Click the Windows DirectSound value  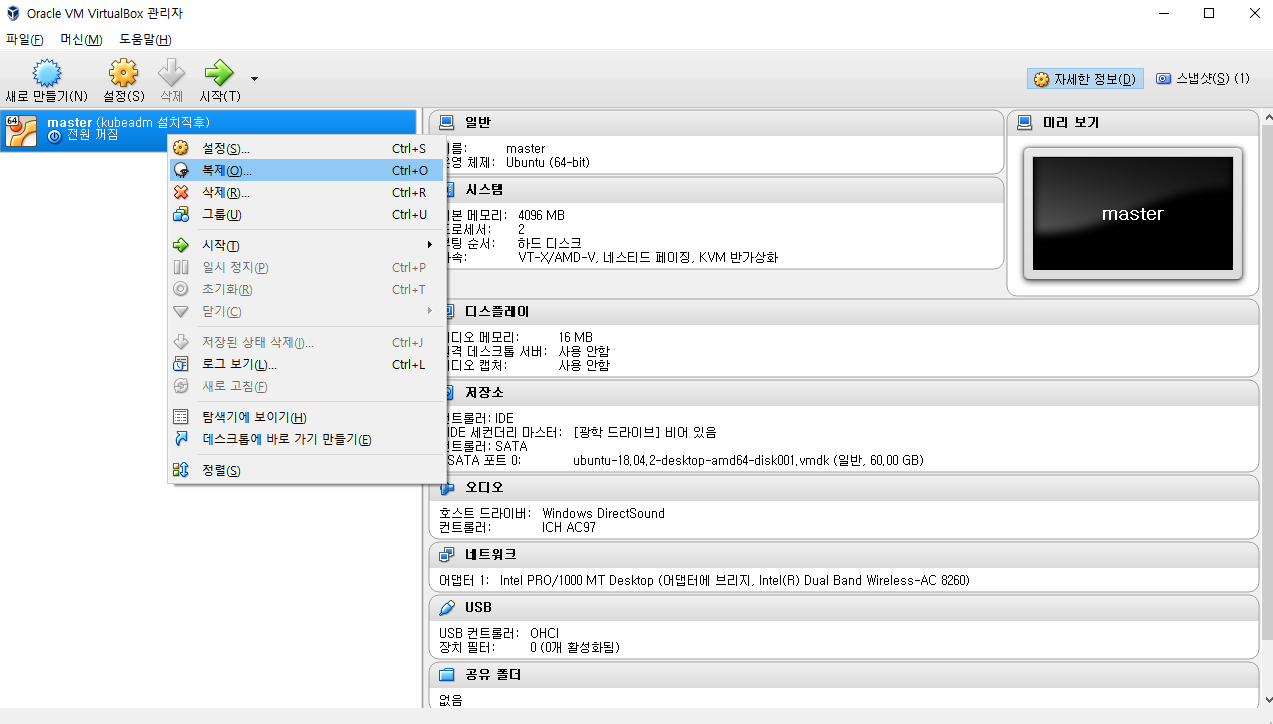coord(603,513)
